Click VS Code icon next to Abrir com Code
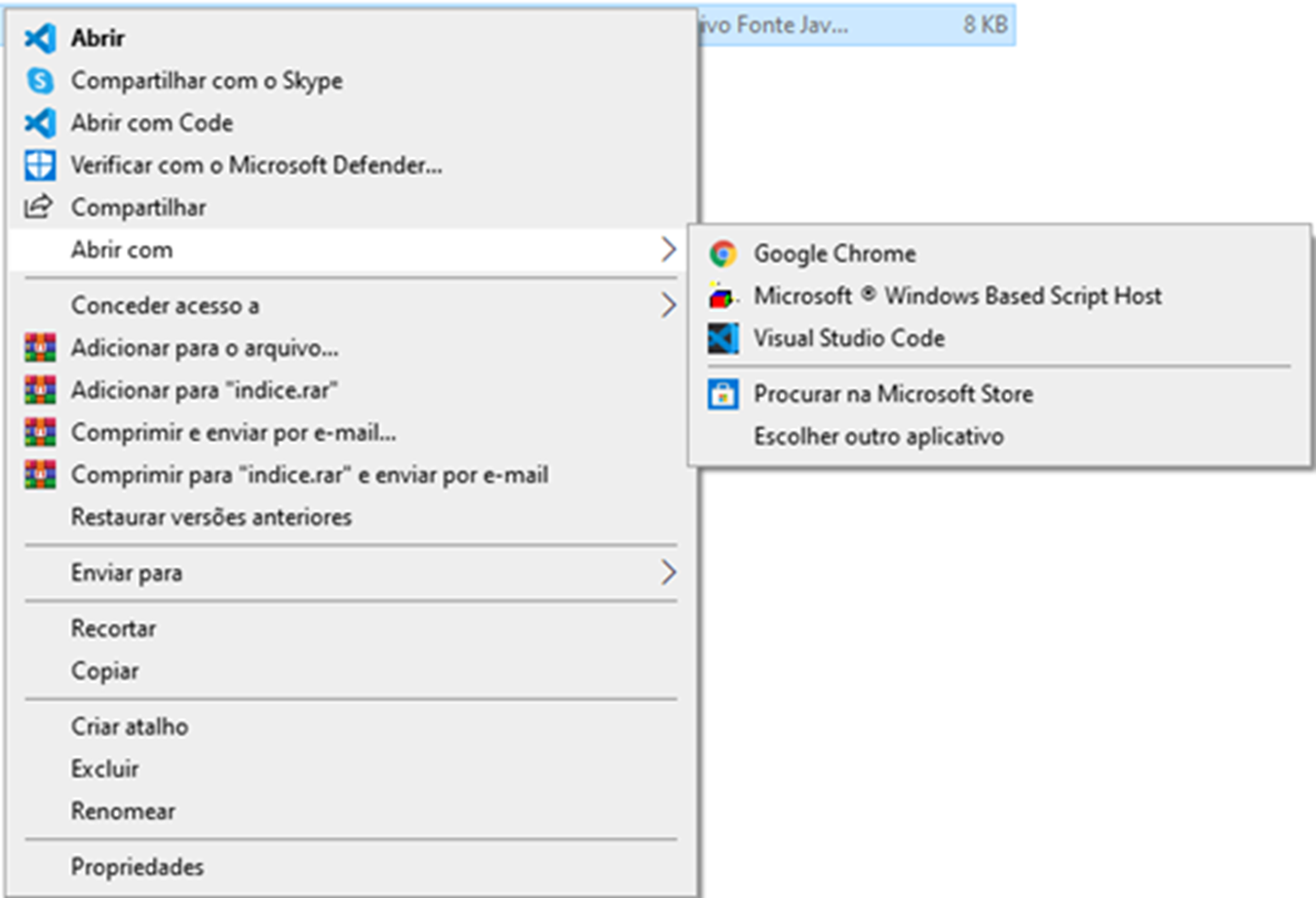Viewport: 1316px width, 898px height. click(40, 123)
